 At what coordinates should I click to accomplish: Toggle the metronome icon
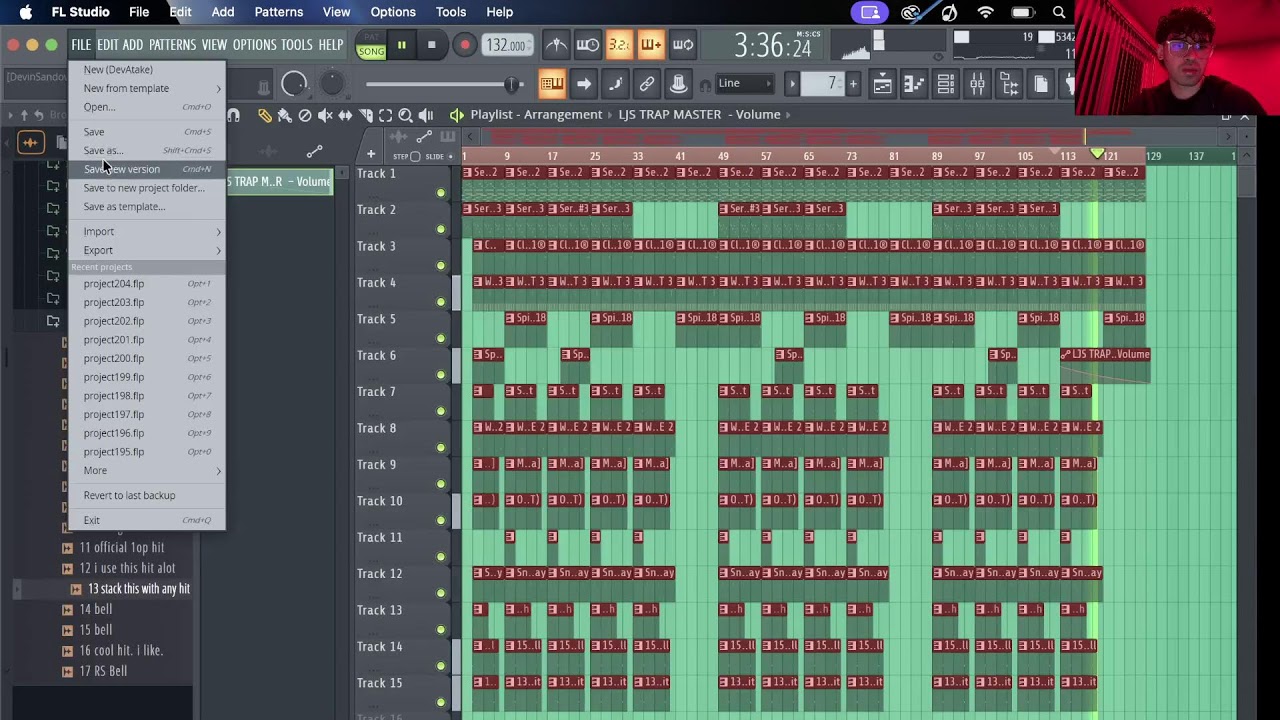click(x=557, y=45)
